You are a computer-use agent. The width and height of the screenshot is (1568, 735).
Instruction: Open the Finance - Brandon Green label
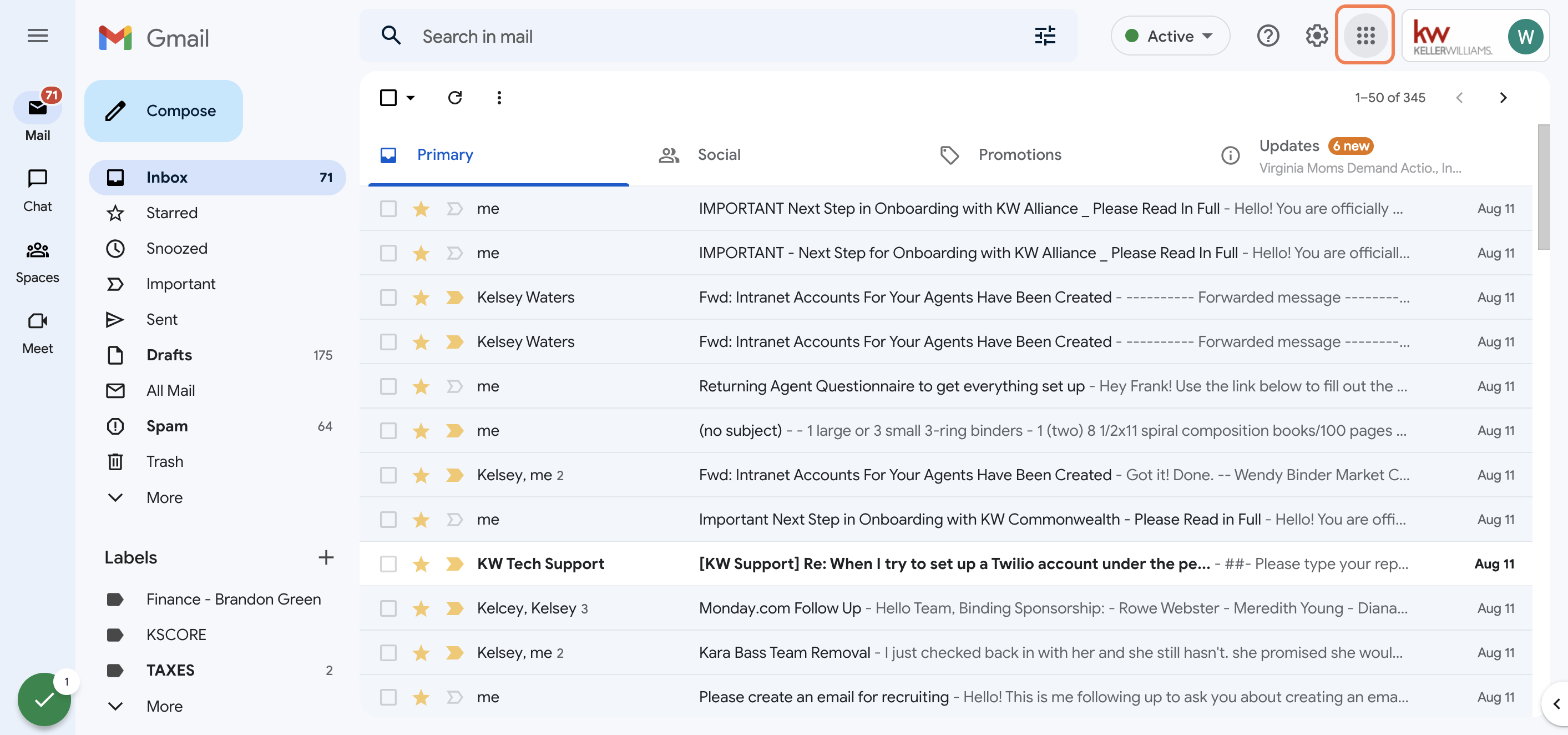[218, 599]
